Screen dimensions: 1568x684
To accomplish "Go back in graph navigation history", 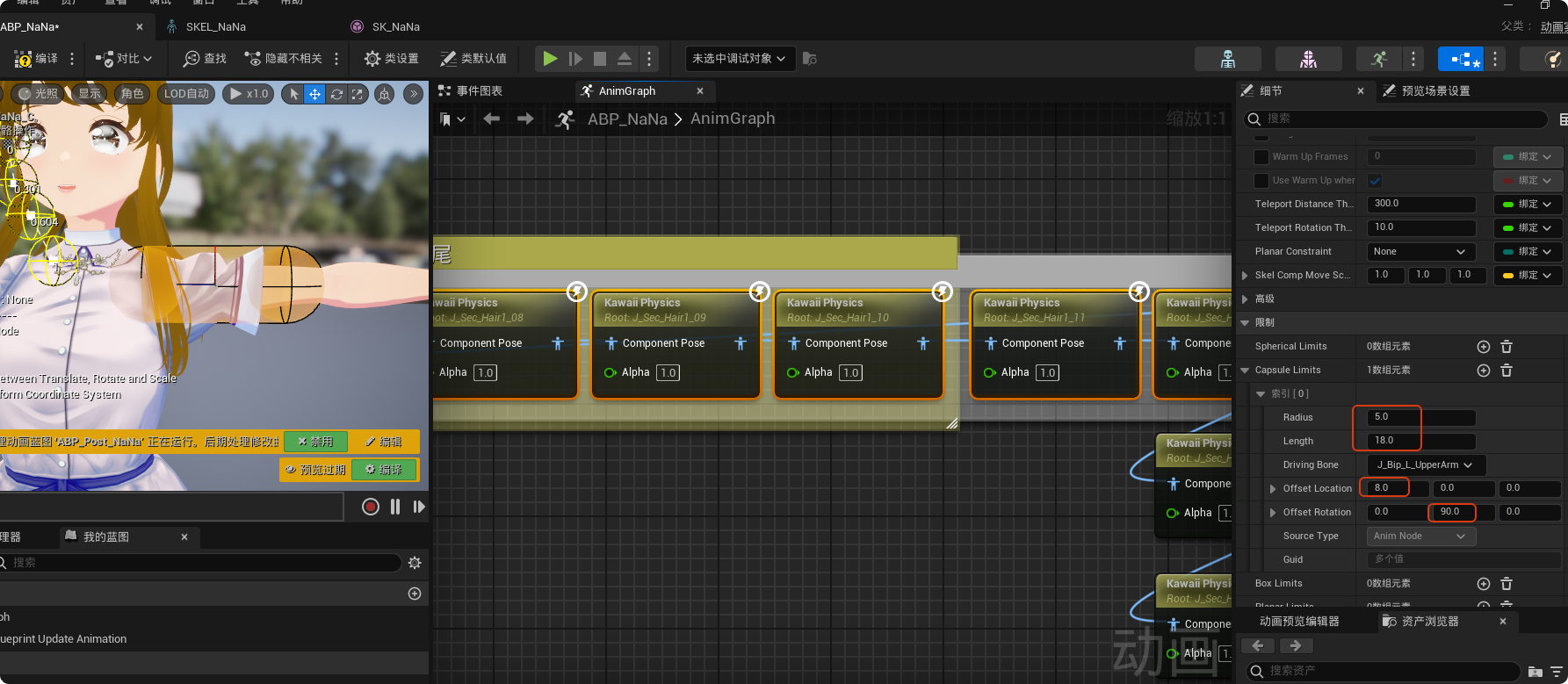I will click(x=492, y=119).
